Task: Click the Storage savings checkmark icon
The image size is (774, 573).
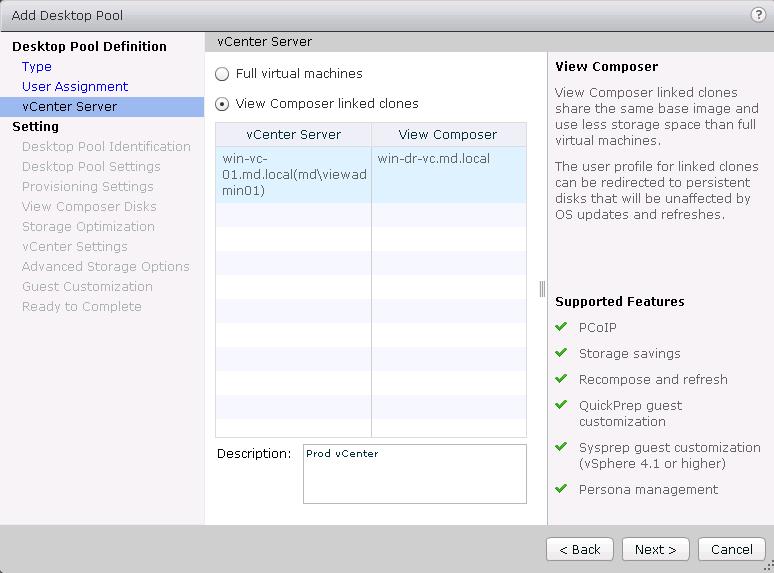Action: (562, 353)
